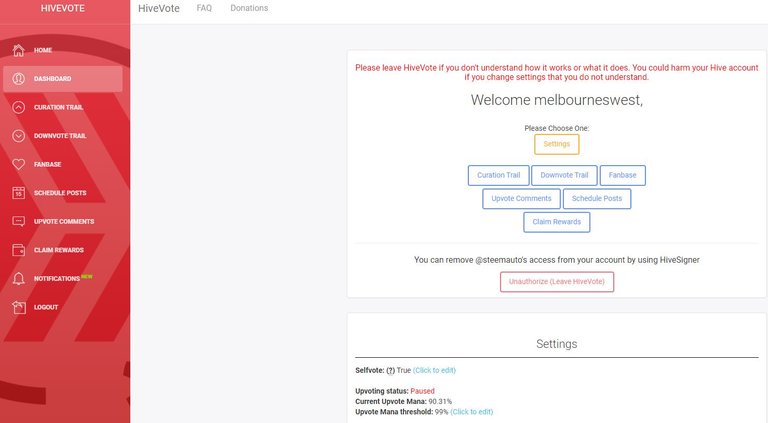This screenshot has width=768, height=423.
Task: Edit Selfvote via Click to edit link
Action: click(x=434, y=371)
